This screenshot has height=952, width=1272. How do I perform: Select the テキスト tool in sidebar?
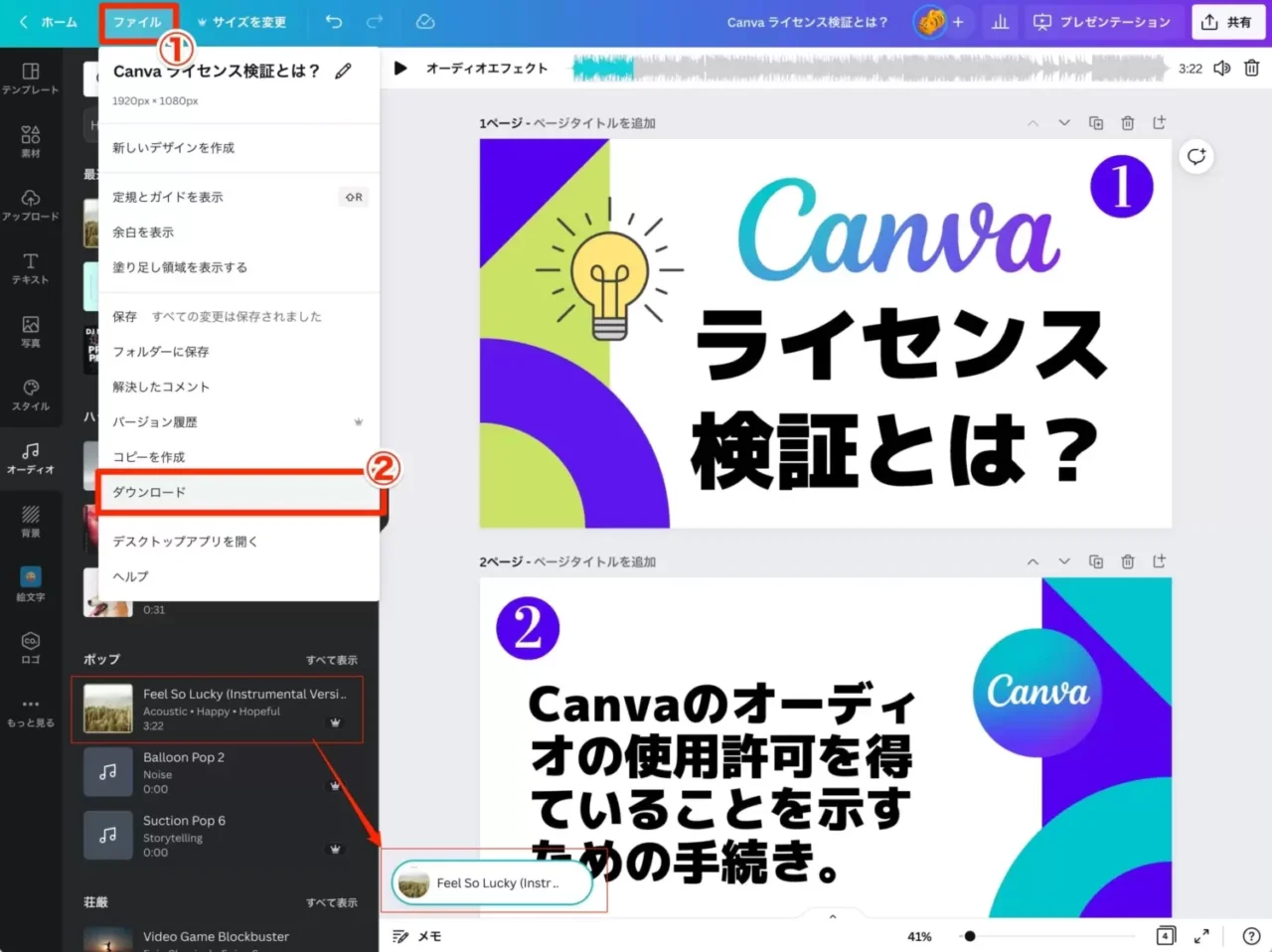30,268
